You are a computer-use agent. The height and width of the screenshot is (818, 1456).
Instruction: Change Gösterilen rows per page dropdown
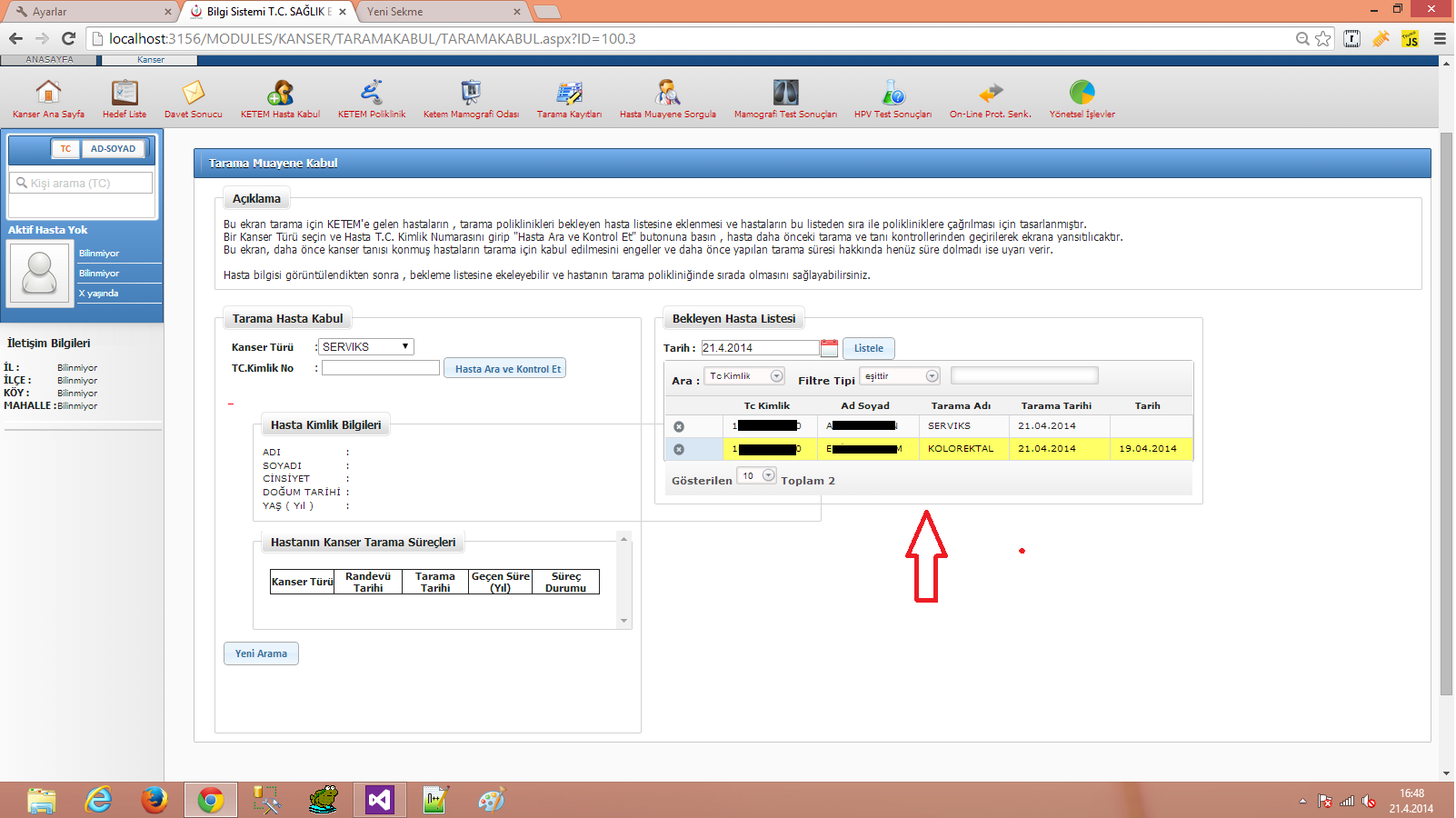pyautogui.click(x=756, y=476)
